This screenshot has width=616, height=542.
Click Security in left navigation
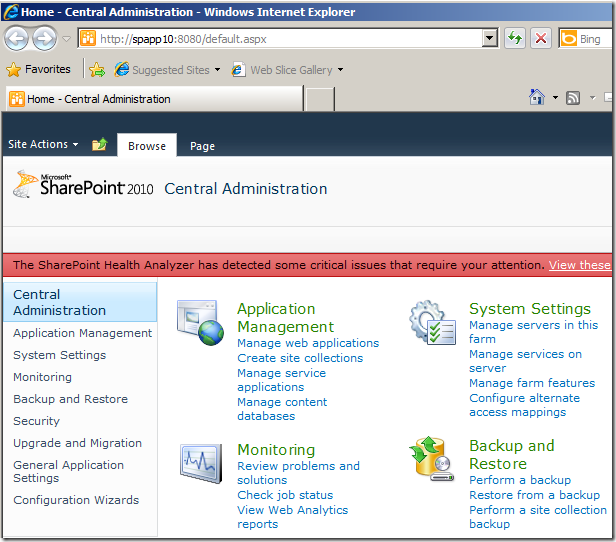(37, 421)
